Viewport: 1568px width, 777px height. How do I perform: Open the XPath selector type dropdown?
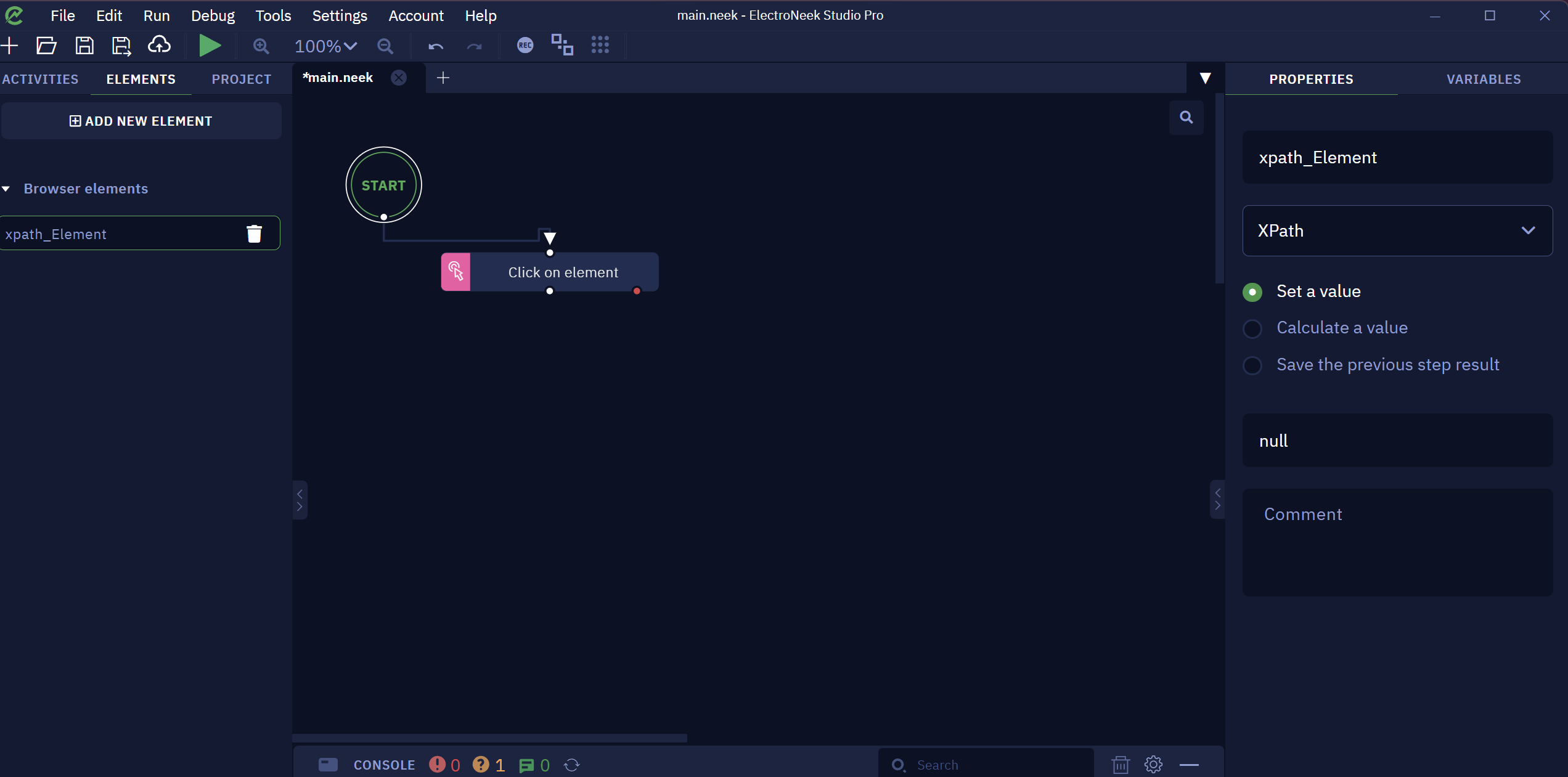1397,230
